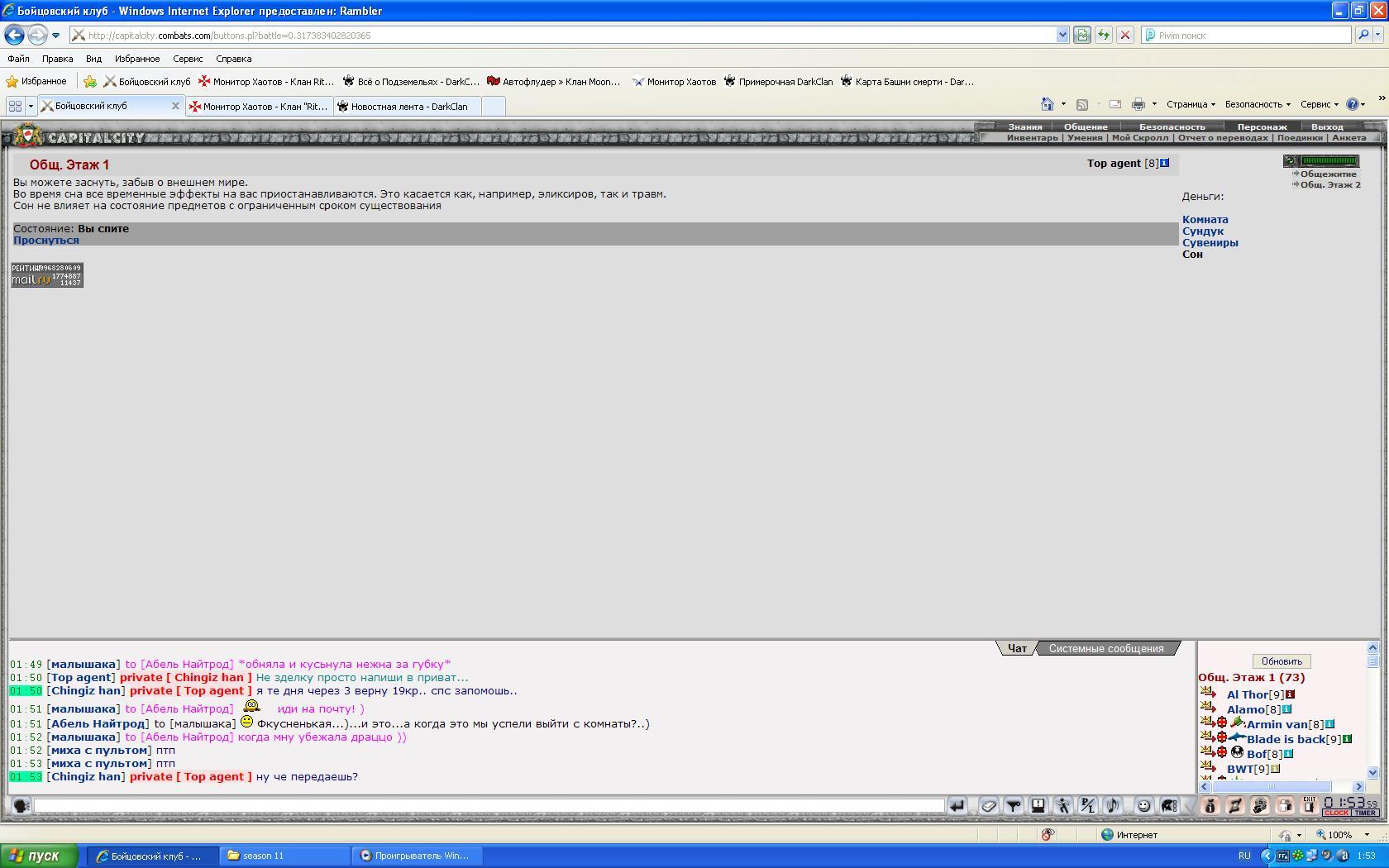Click the mail.ru rating counter badge
The height and width of the screenshot is (868, 1389).
click(x=47, y=274)
